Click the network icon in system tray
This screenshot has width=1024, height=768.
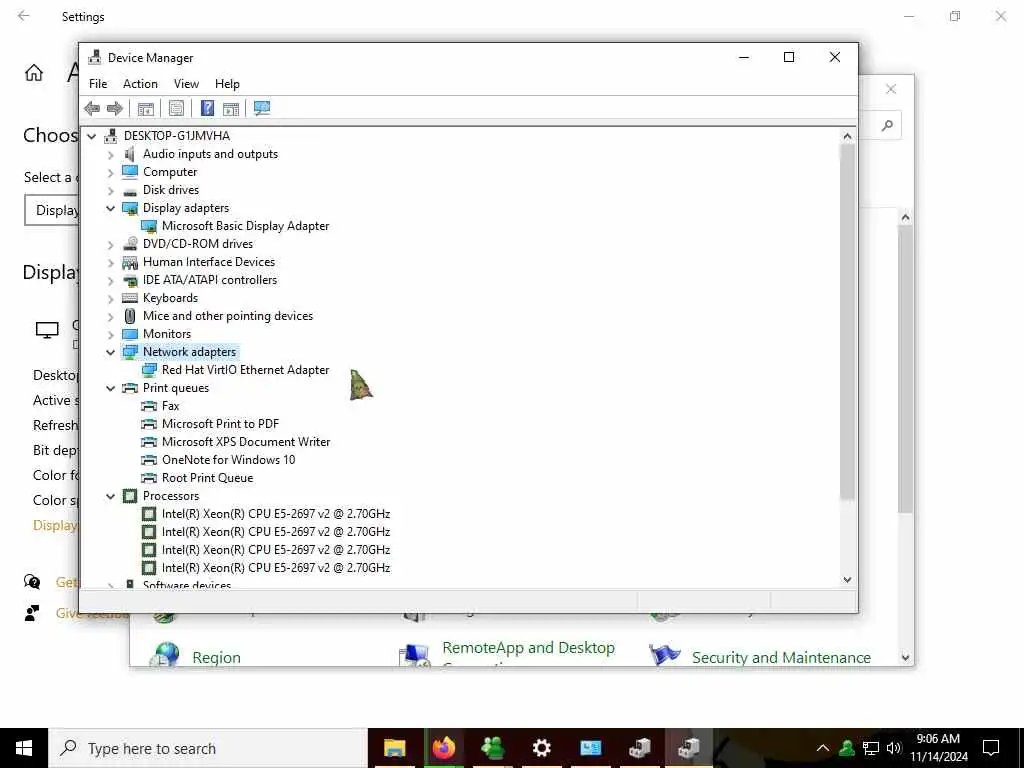(871, 748)
